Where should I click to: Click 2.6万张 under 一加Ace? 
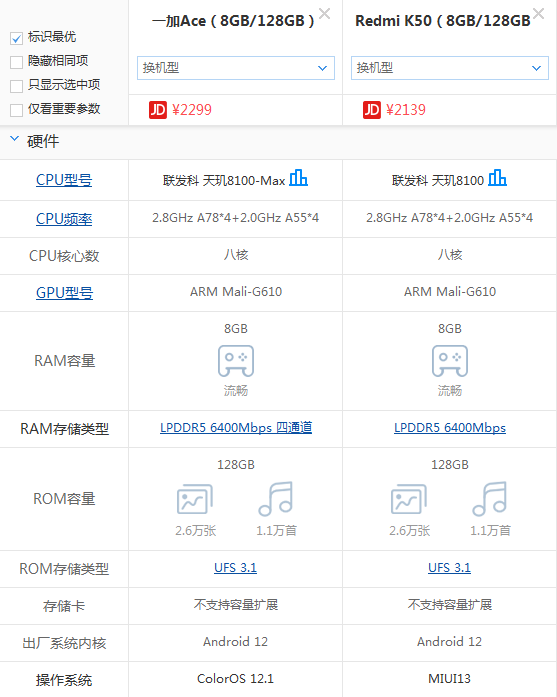pos(195,530)
